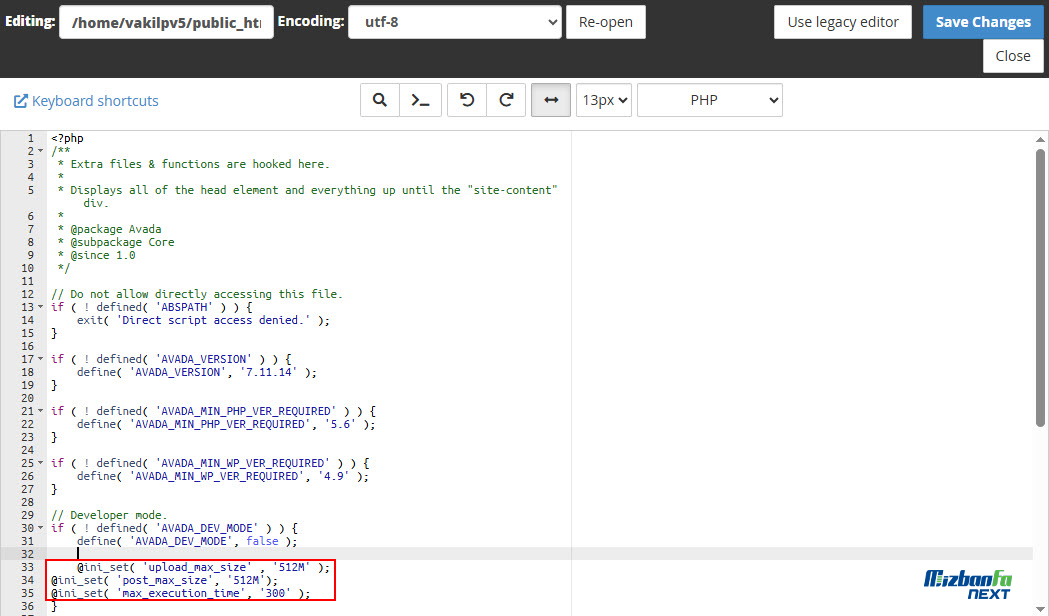Collapse the ABSPATH if-block fold at line 13

40,307
